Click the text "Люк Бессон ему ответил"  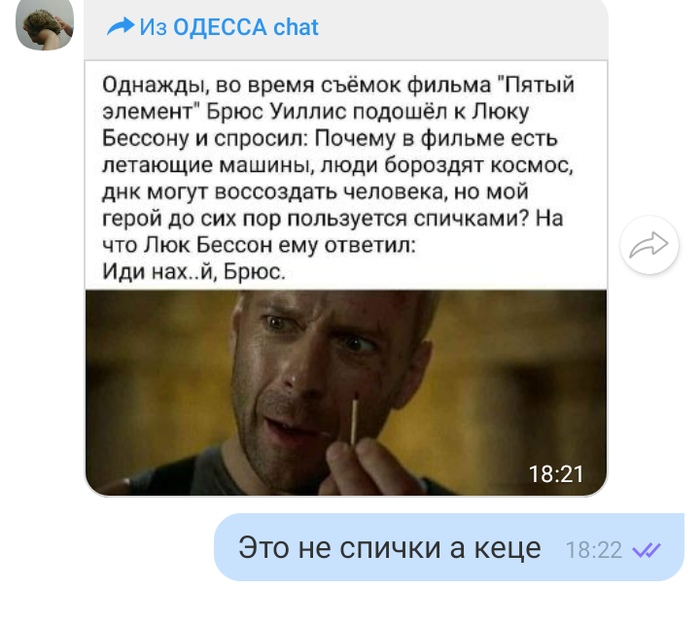(x=279, y=245)
